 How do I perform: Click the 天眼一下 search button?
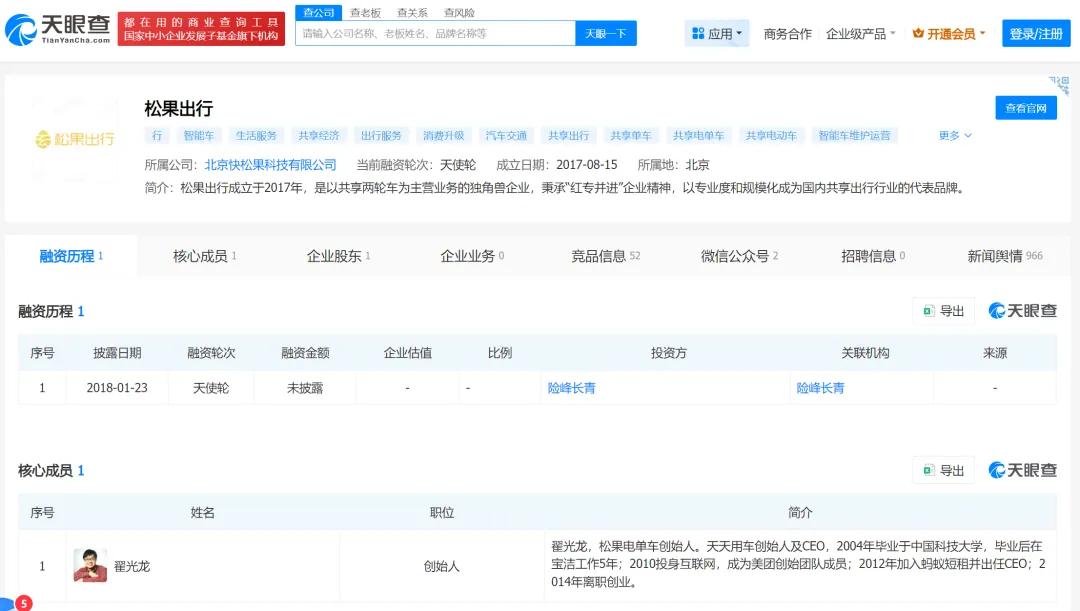(605, 33)
